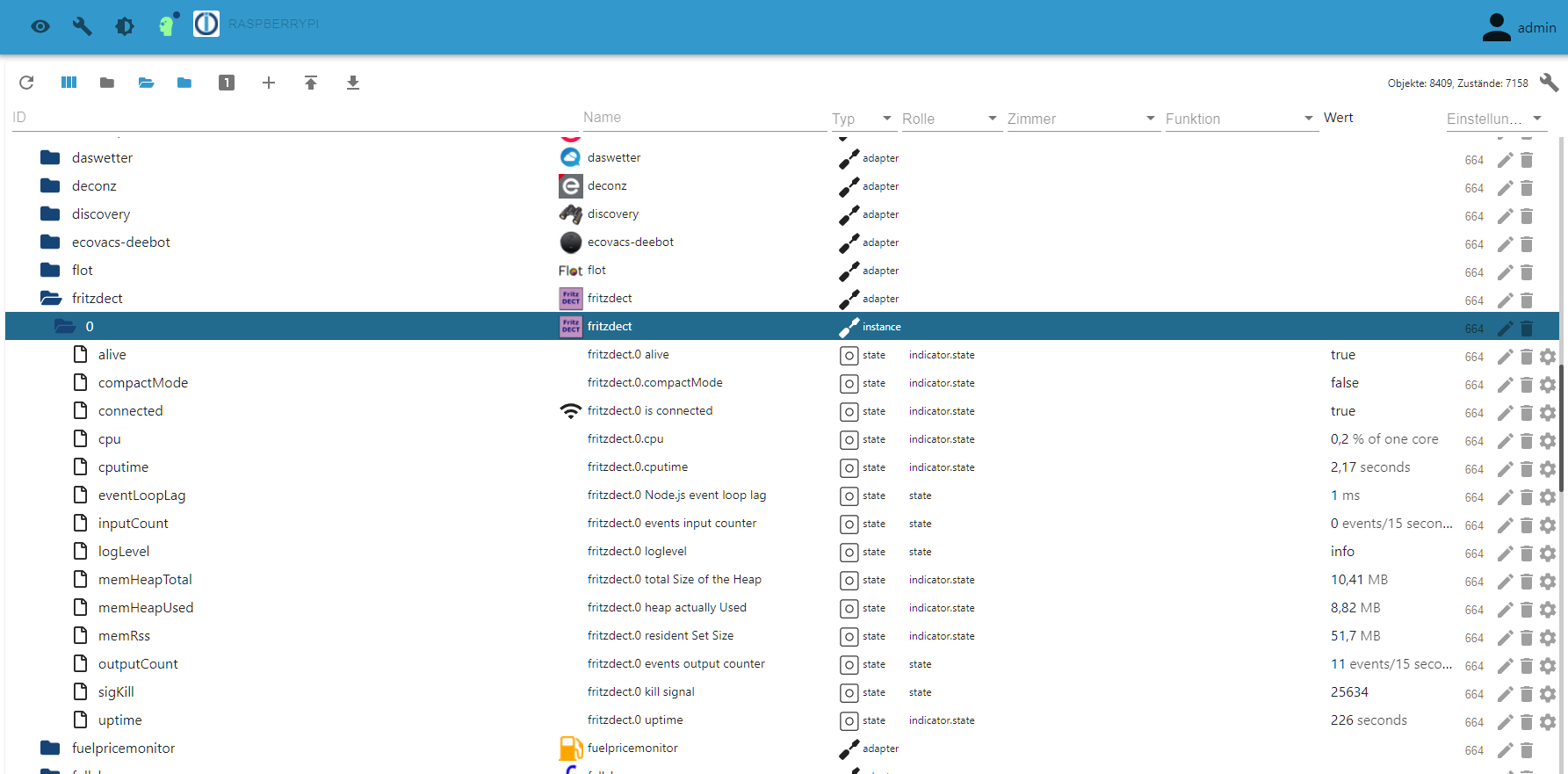Screen dimensions: 1568x774
Task: Expand the daswetter folder
Action: tap(50, 158)
